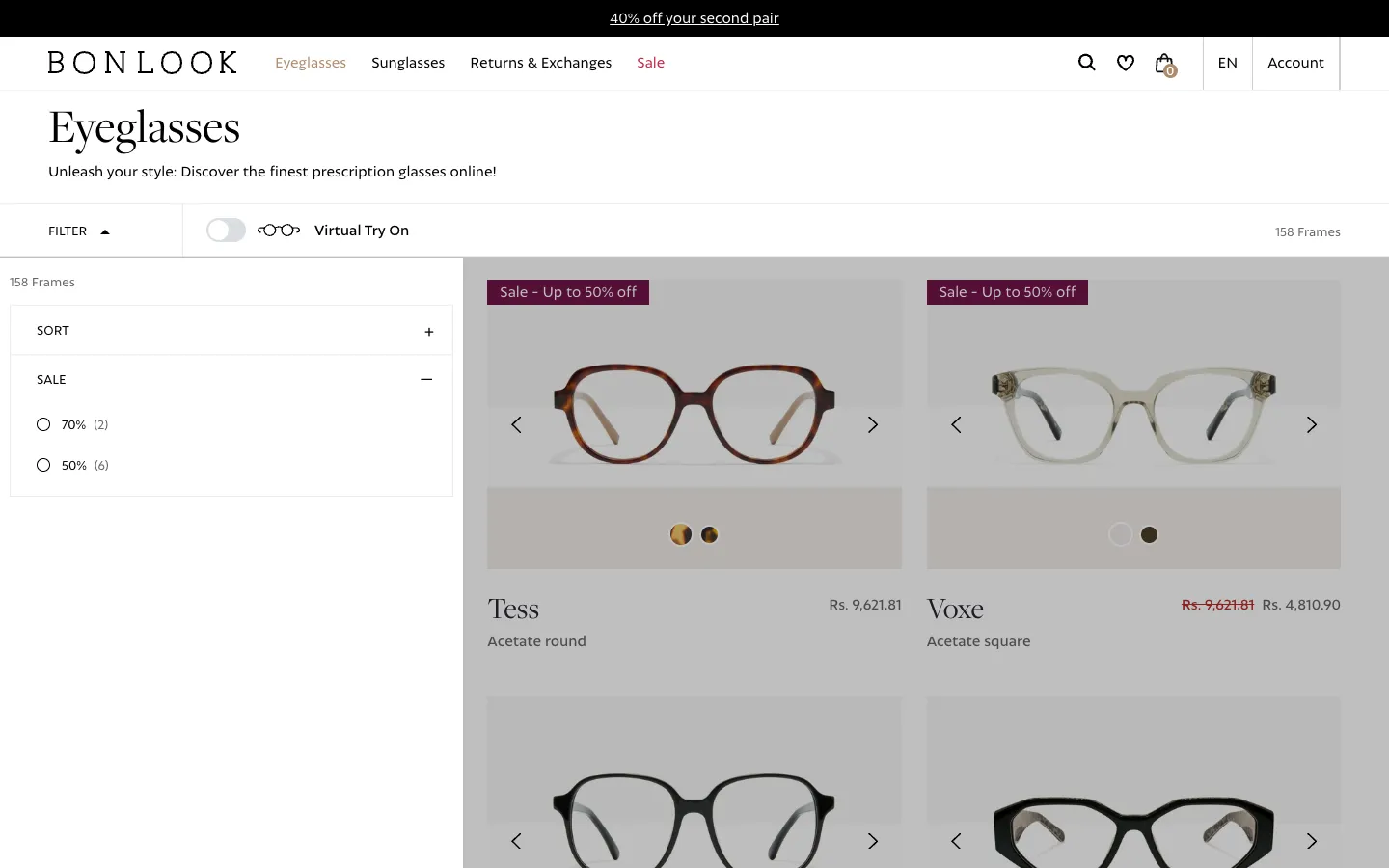The image size is (1389, 868).
Task: Click the Voxe sale price Rs. 4,810.90
Action: 1301,605
